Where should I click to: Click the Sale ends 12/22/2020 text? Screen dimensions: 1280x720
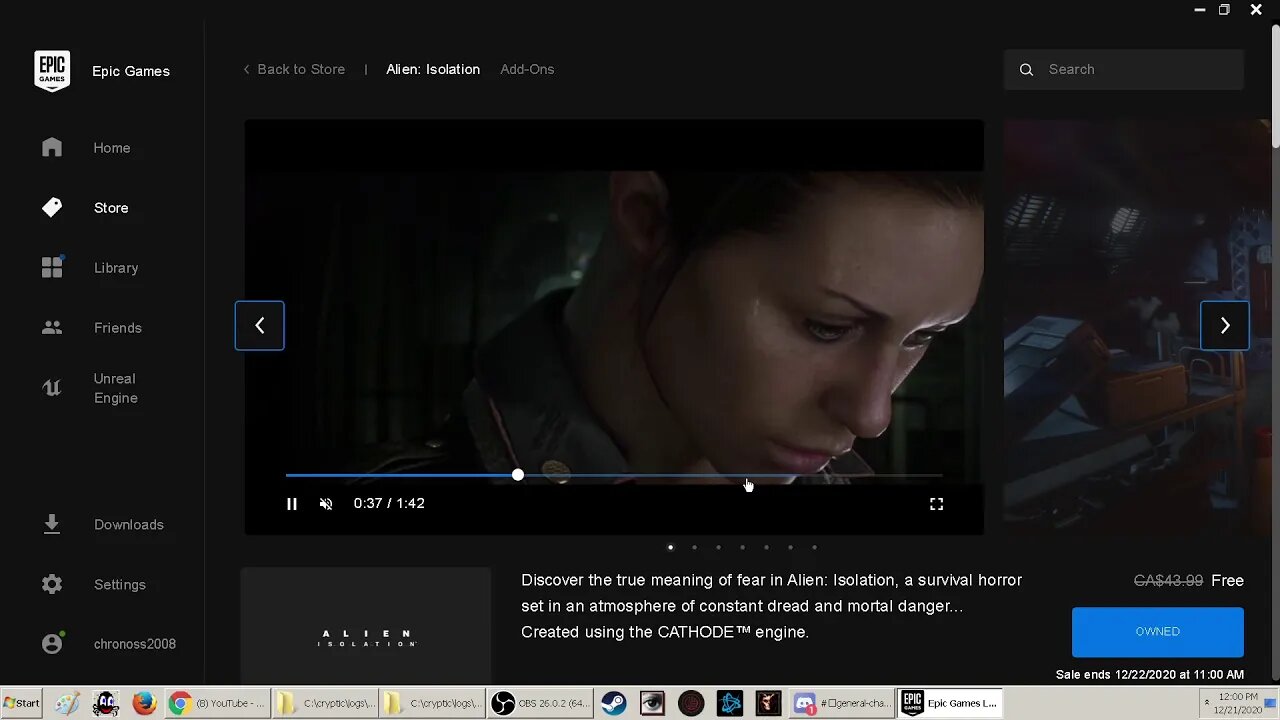(1150, 675)
